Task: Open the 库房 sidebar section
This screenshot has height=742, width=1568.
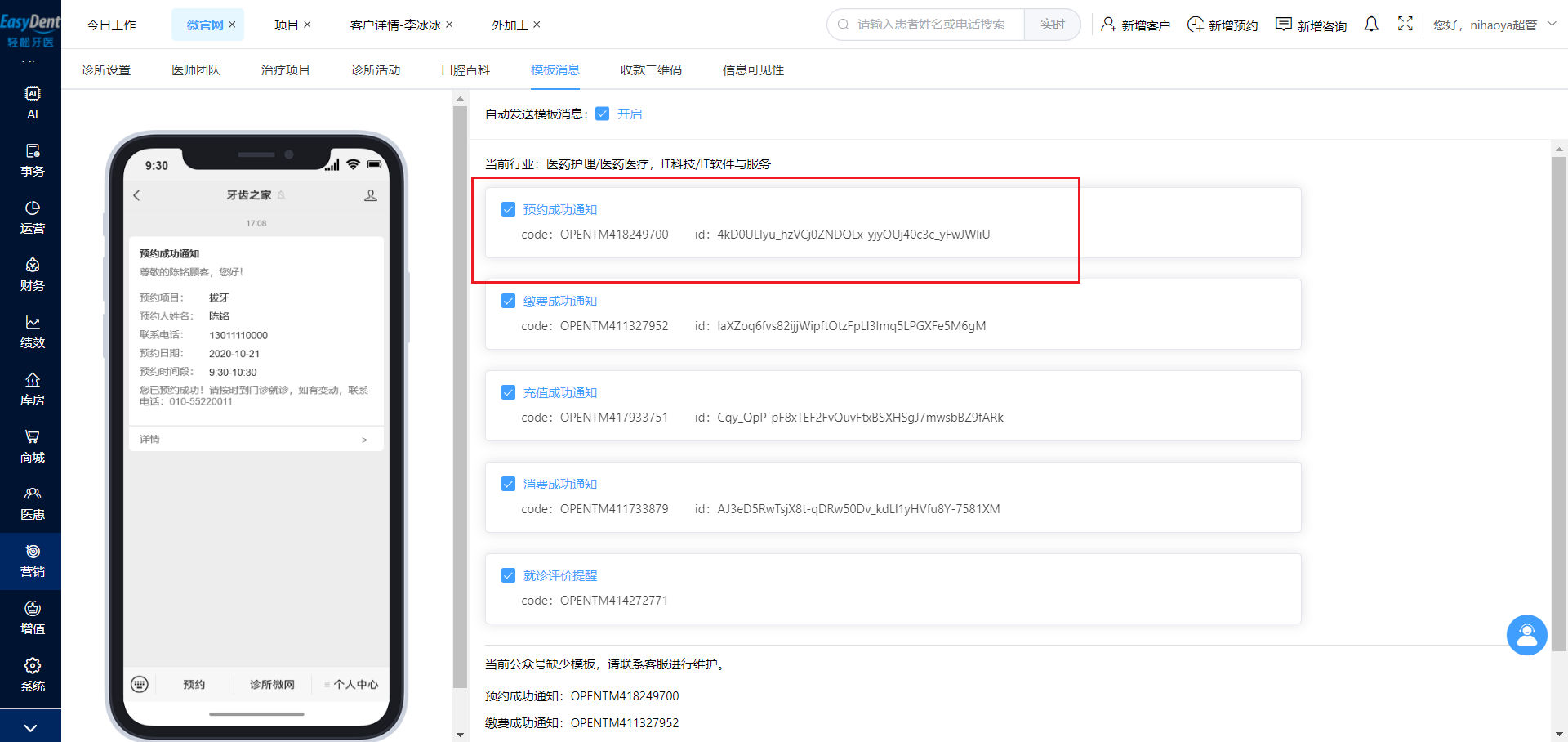Action: [32, 389]
